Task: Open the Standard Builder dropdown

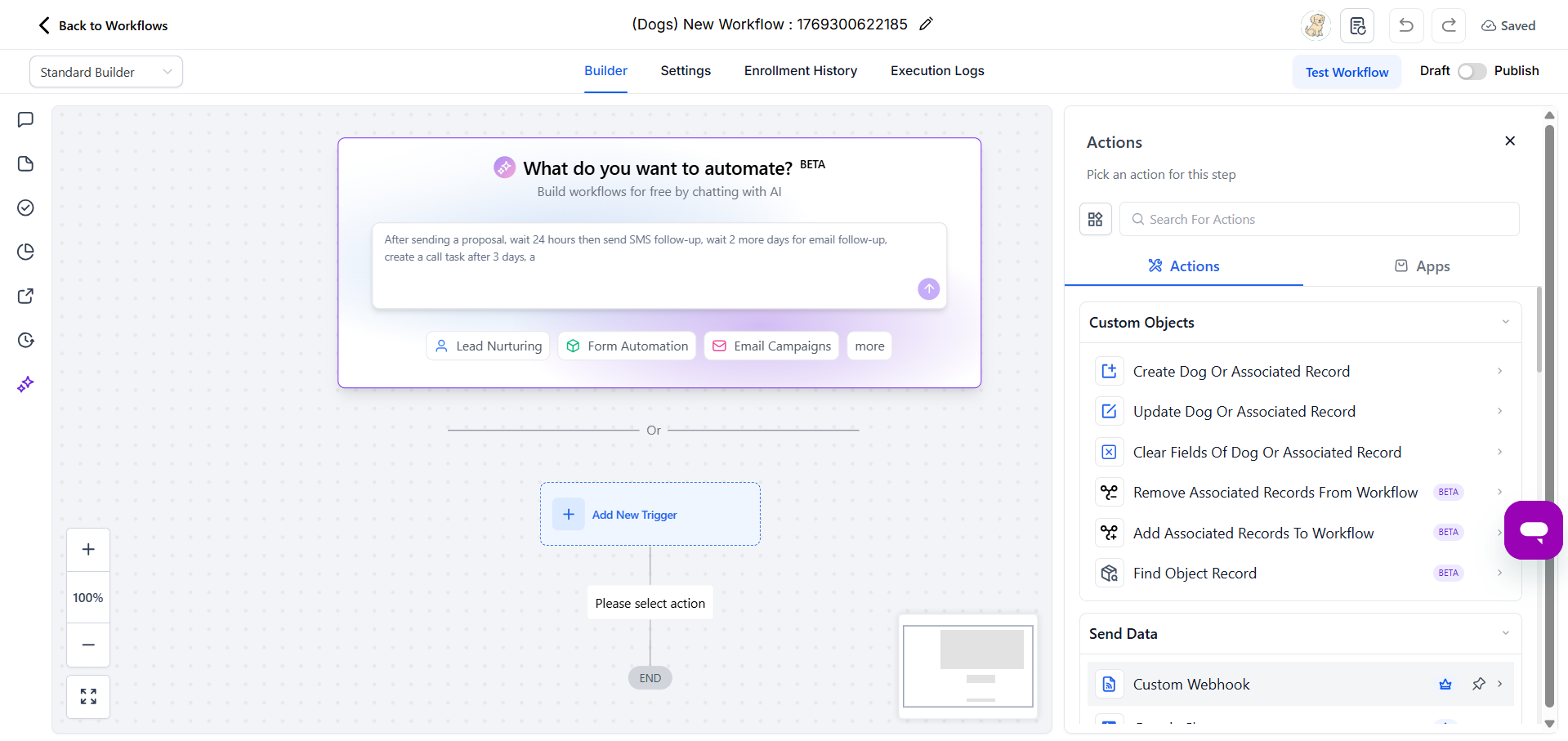Action: [105, 71]
